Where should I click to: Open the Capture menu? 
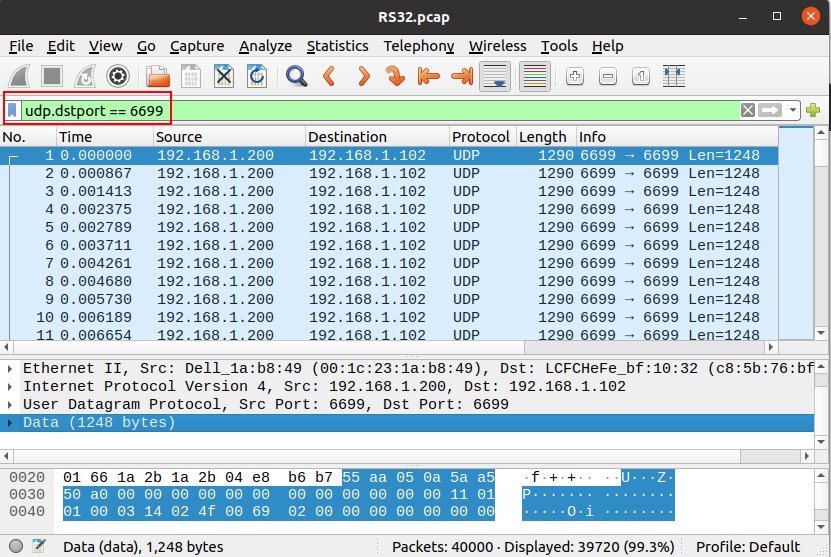pos(197,46)
